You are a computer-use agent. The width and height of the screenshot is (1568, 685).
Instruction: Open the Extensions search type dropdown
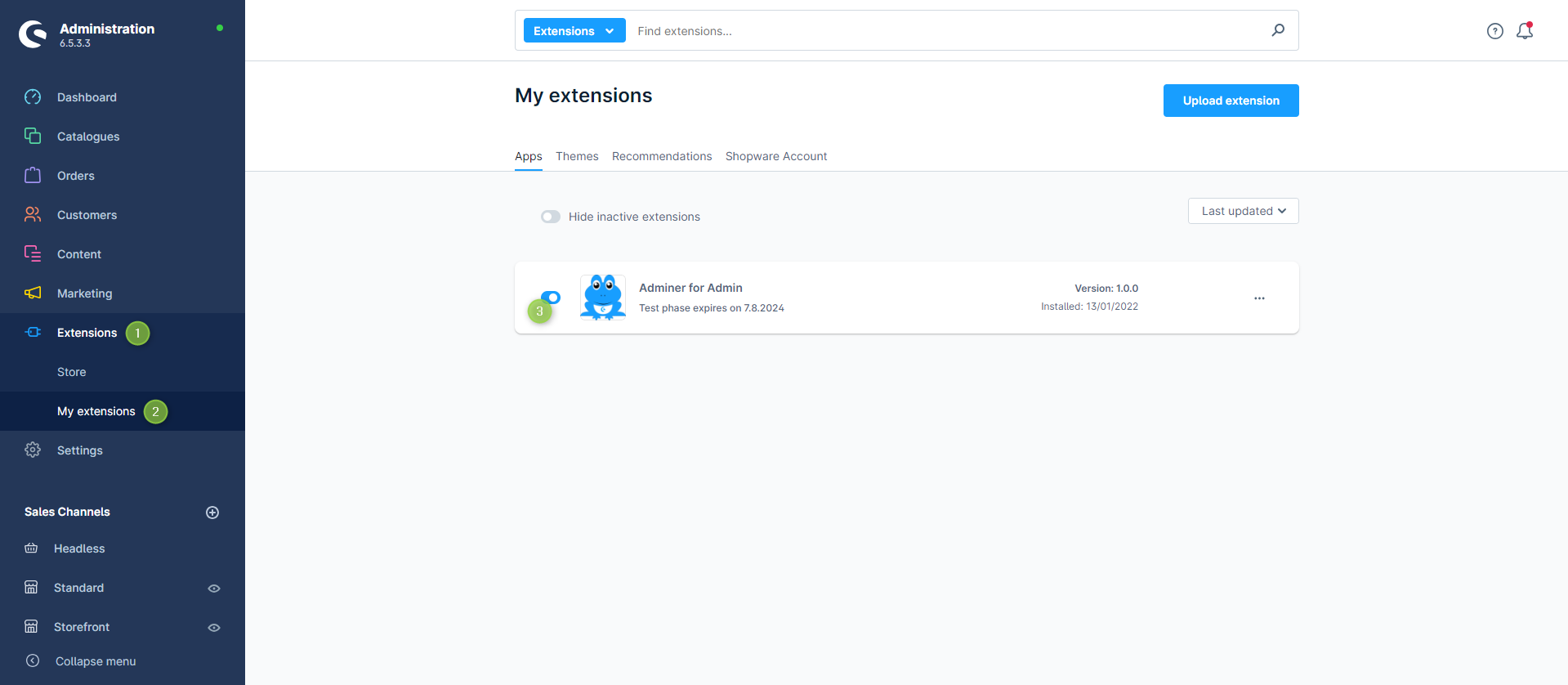coord(574,30)
